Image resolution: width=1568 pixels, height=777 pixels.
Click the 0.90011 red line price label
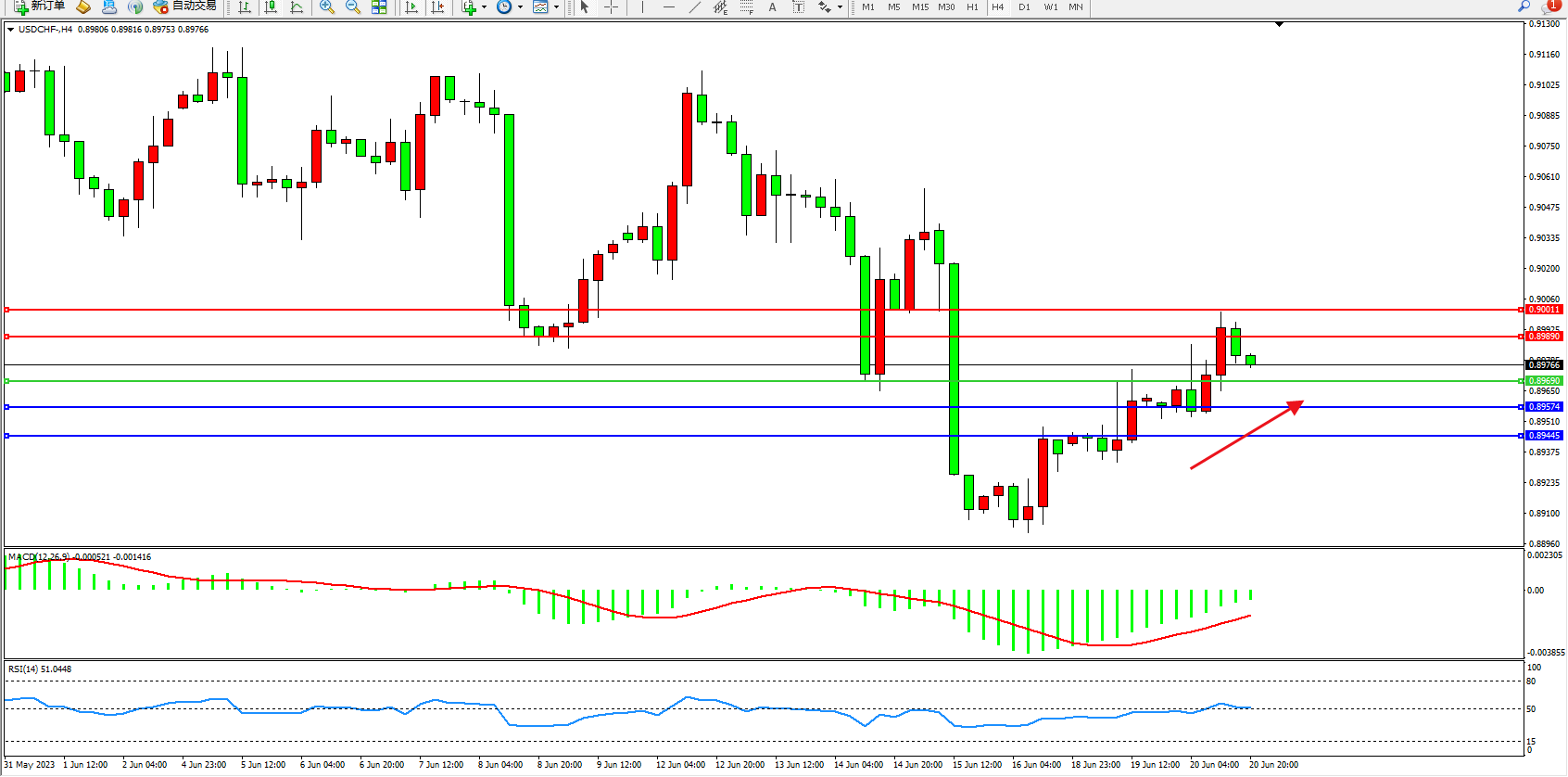(1544, 310)
